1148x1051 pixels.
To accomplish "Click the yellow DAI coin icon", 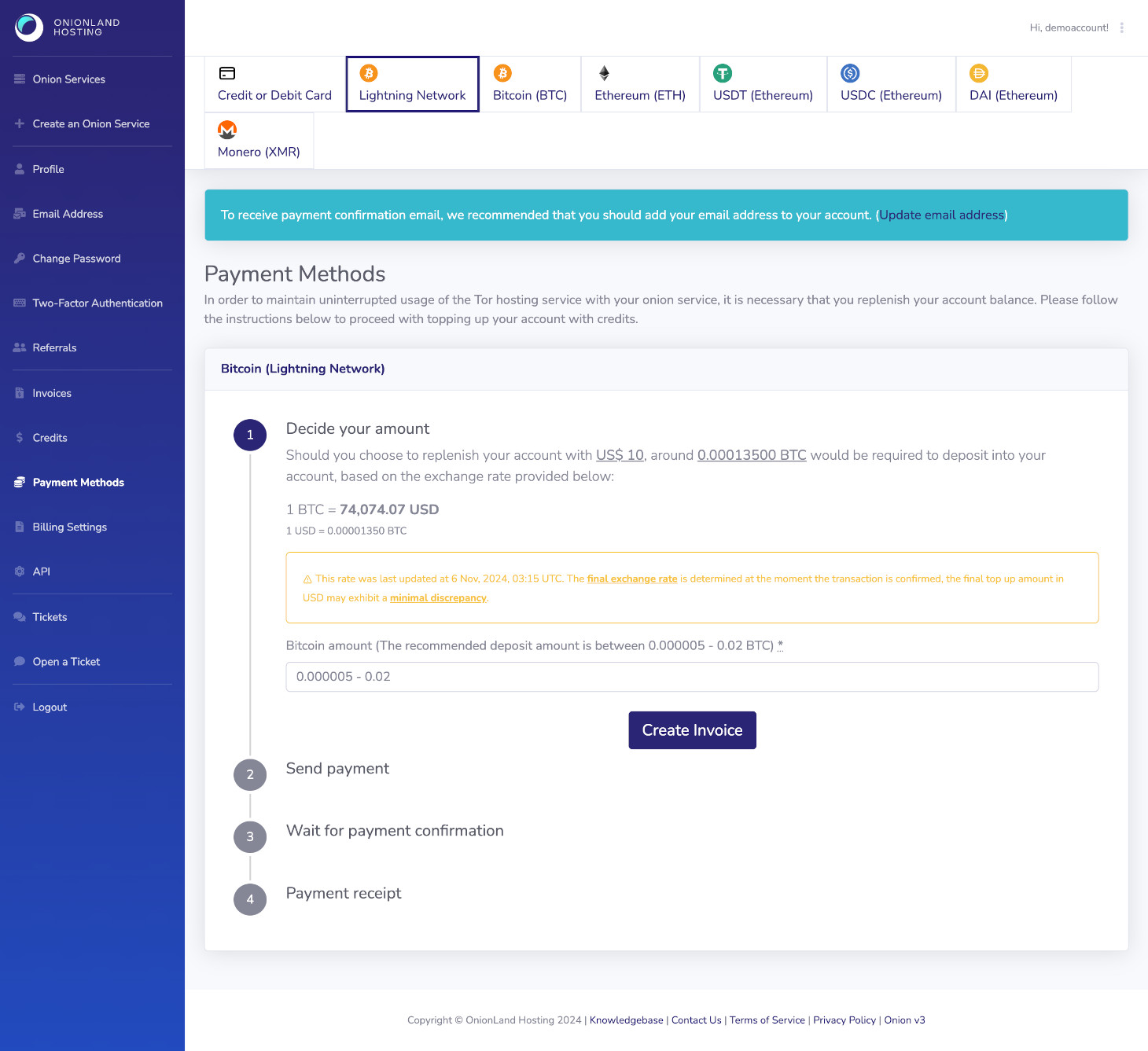I will (979, 73).
